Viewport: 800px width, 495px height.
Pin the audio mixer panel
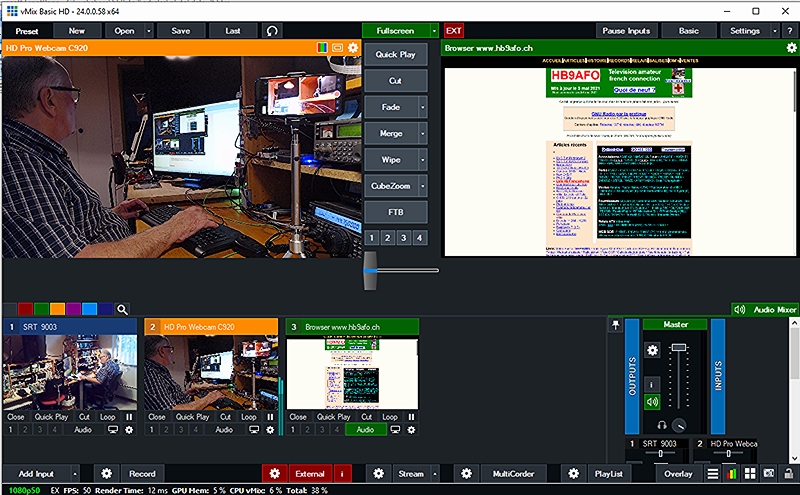click(x=616, y=325)
